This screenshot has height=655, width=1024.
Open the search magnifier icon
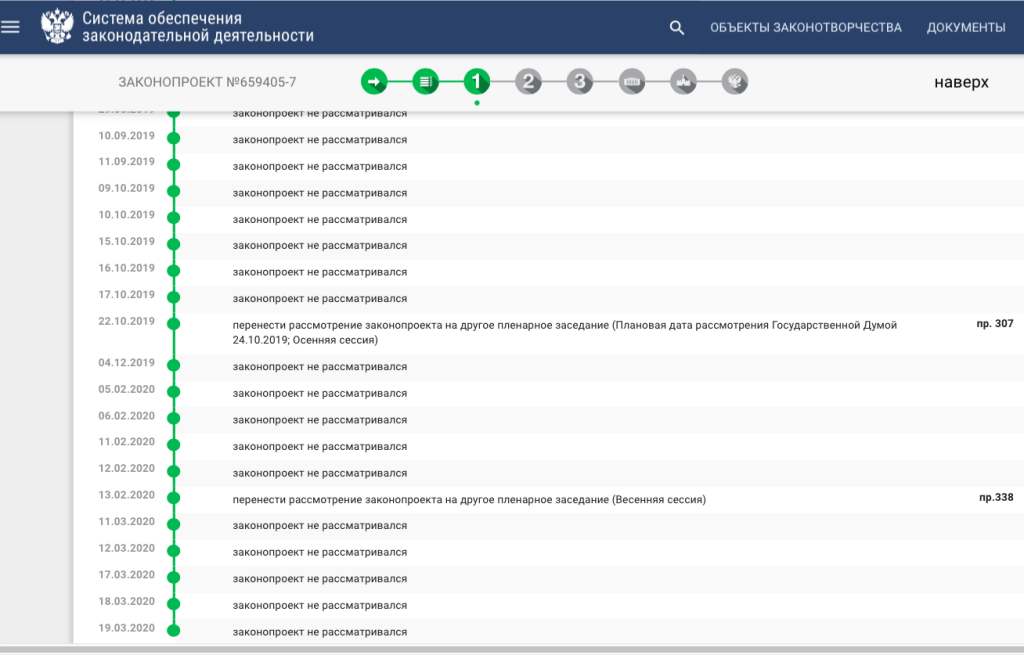pyautogui.click(x=677, y=28)
